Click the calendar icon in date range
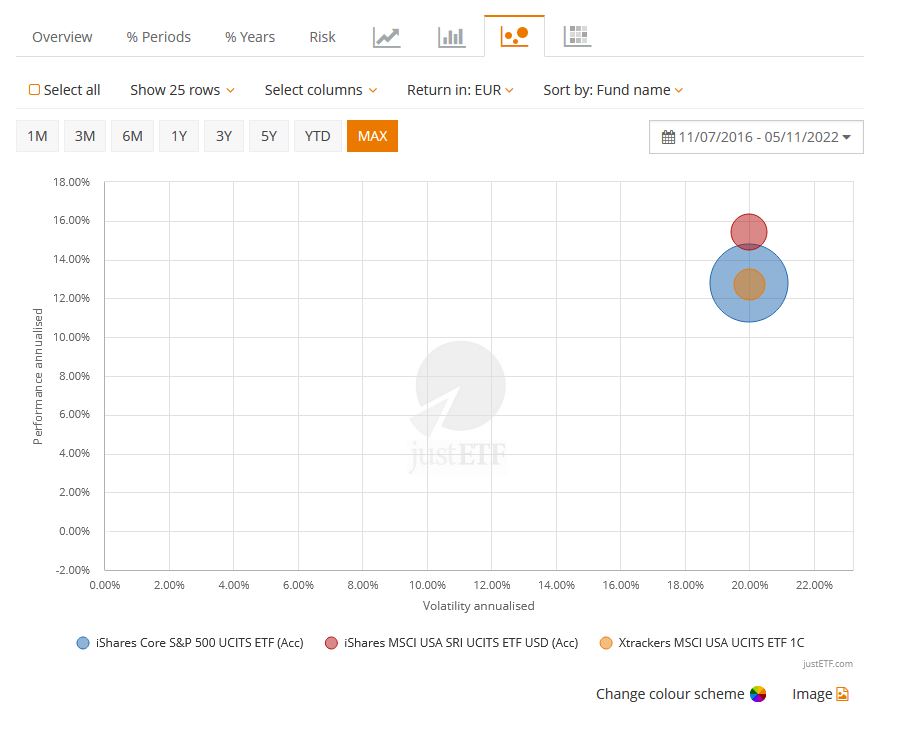 click(x=668, y=137)
